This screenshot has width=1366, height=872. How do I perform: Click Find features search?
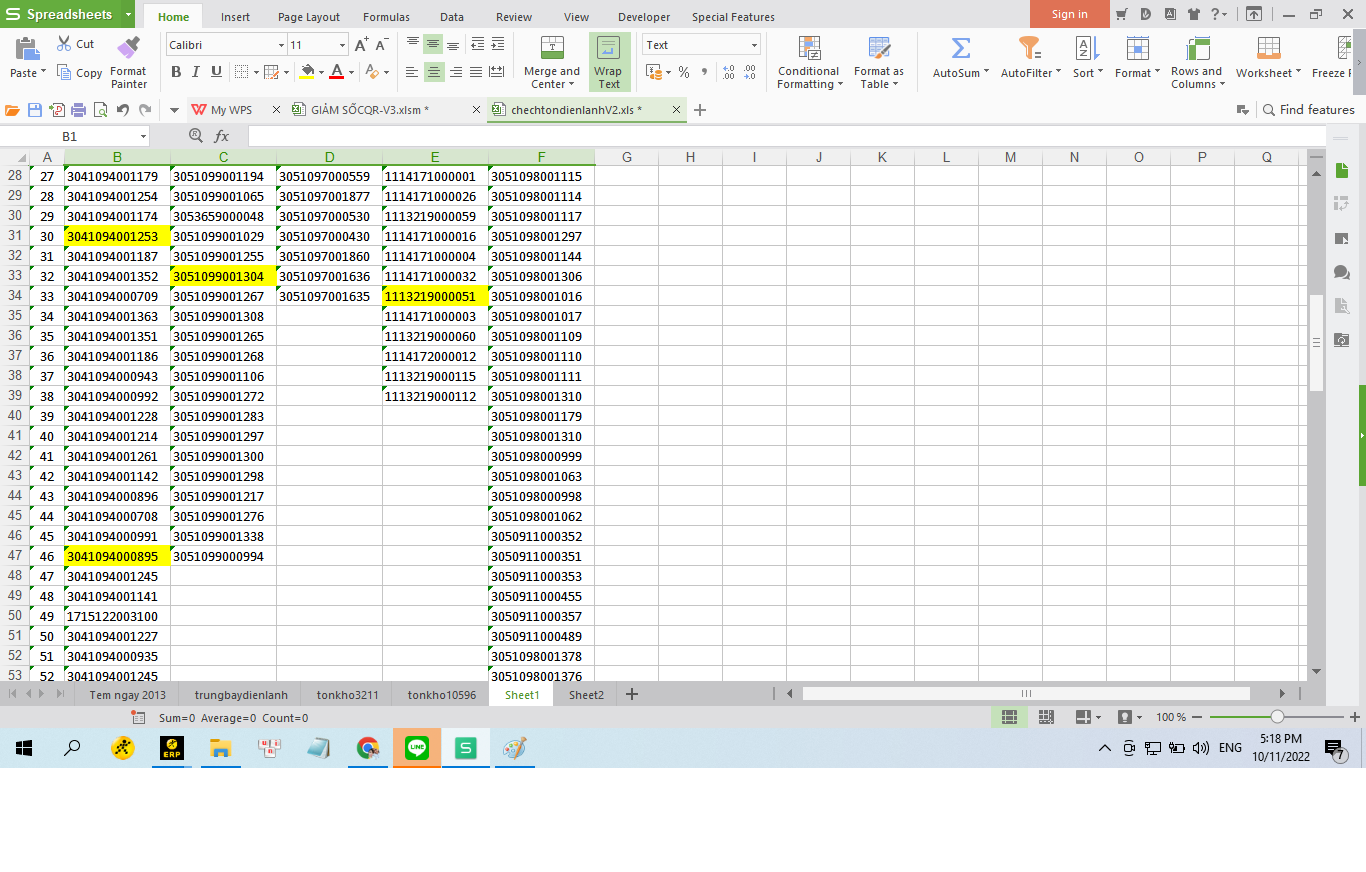tap(1308, 110)
